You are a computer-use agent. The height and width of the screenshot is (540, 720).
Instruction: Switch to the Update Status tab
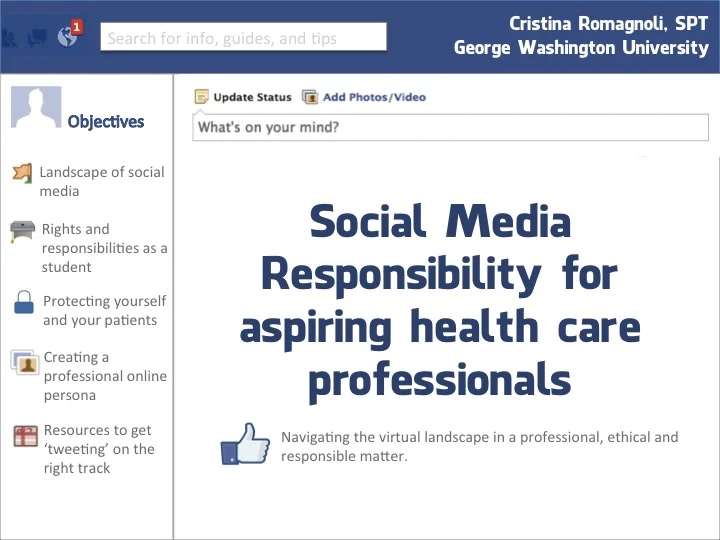point(253,97)
